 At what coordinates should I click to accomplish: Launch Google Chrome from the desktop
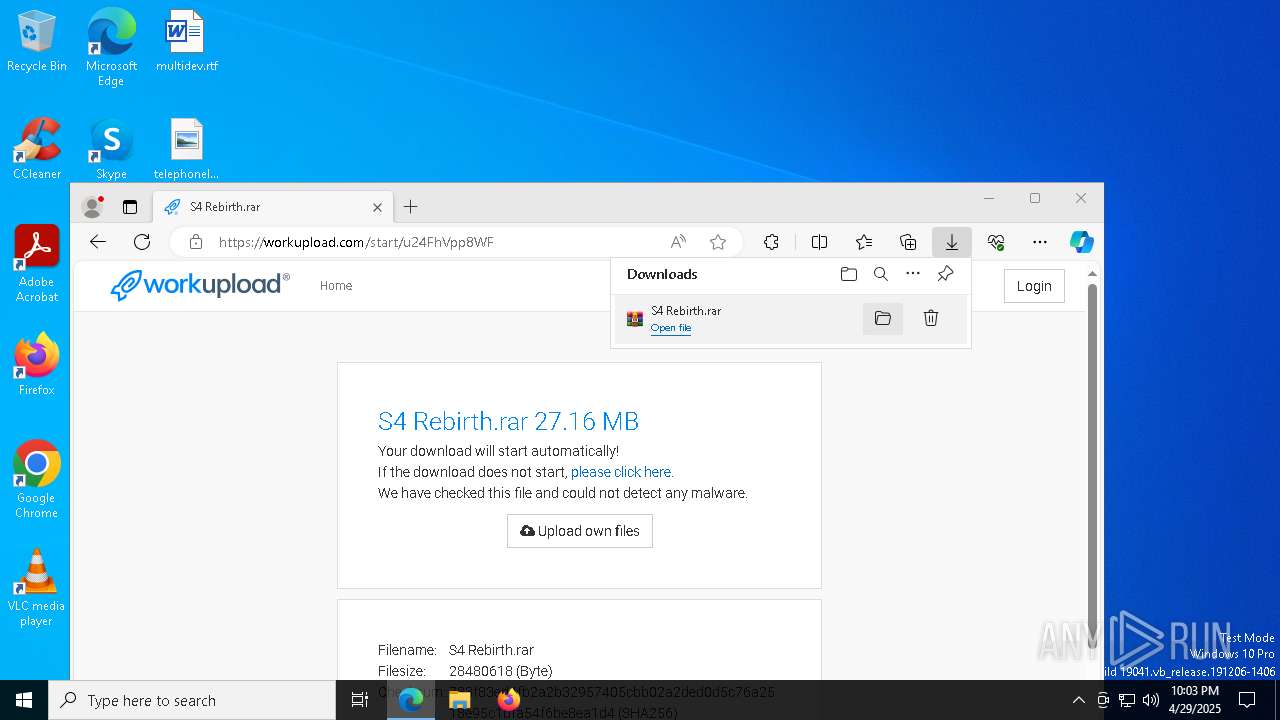click(x=37, y=480)
